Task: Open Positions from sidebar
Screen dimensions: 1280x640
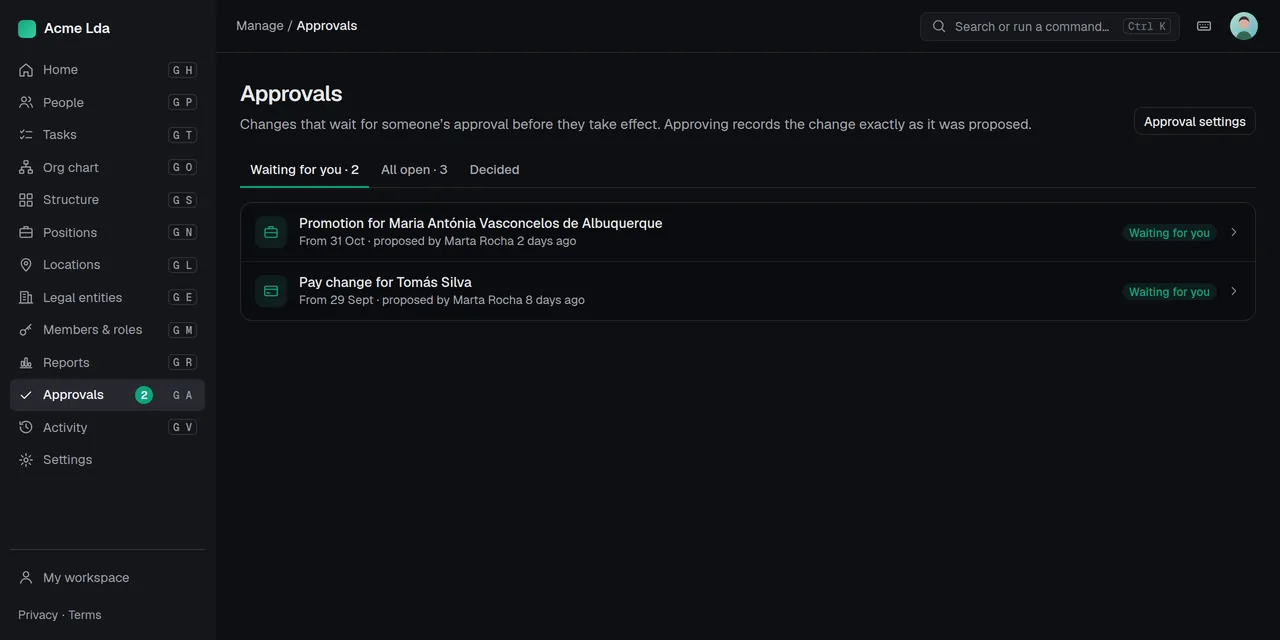Action: coord(107,232)
